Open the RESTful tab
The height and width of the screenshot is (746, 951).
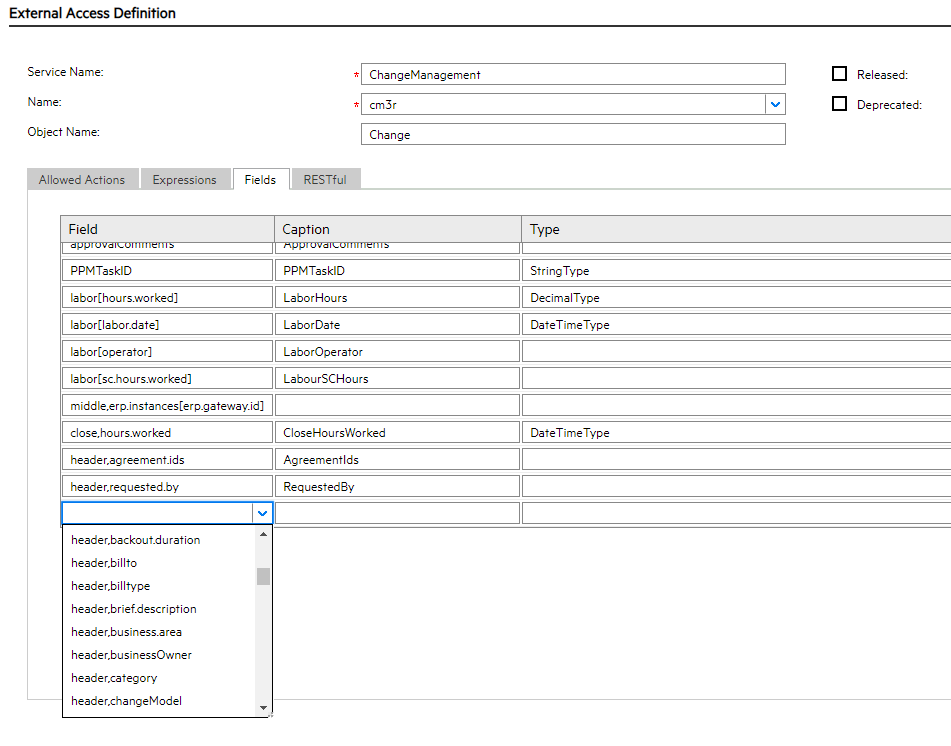pos(325,180)
